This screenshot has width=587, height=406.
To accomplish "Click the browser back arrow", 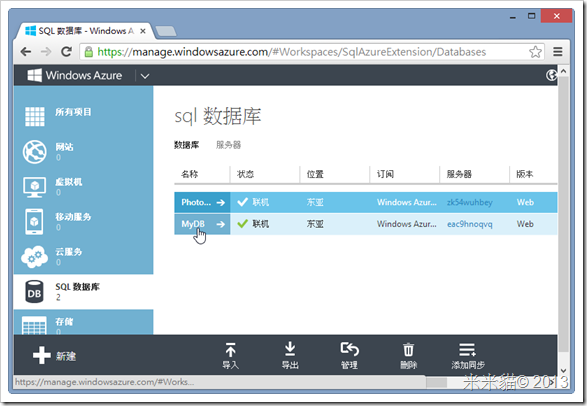I will pos(26,52).
